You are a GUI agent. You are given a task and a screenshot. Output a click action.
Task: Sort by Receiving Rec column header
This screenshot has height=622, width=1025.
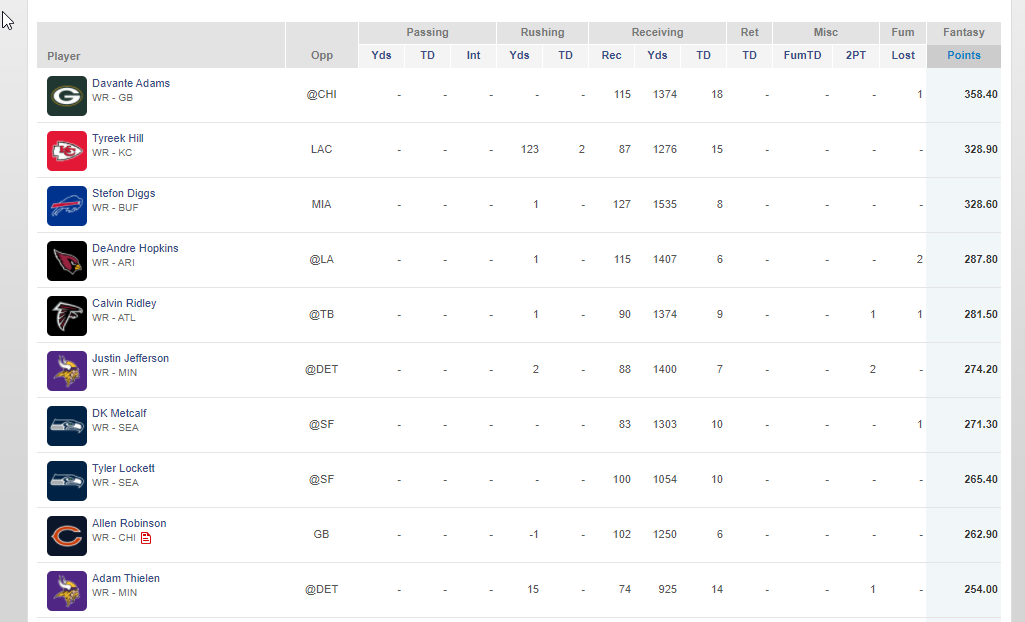point(611,56)
